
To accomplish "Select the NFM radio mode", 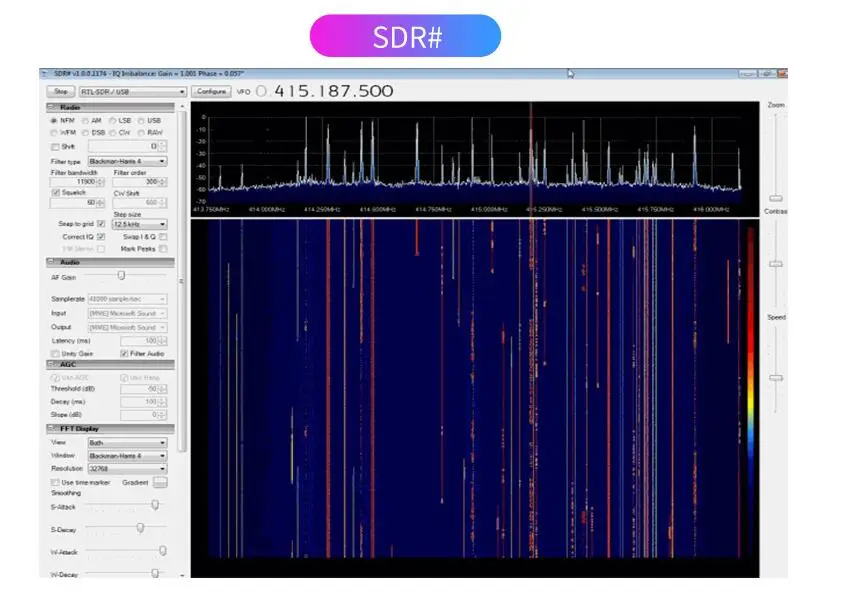I will (54, 120).
